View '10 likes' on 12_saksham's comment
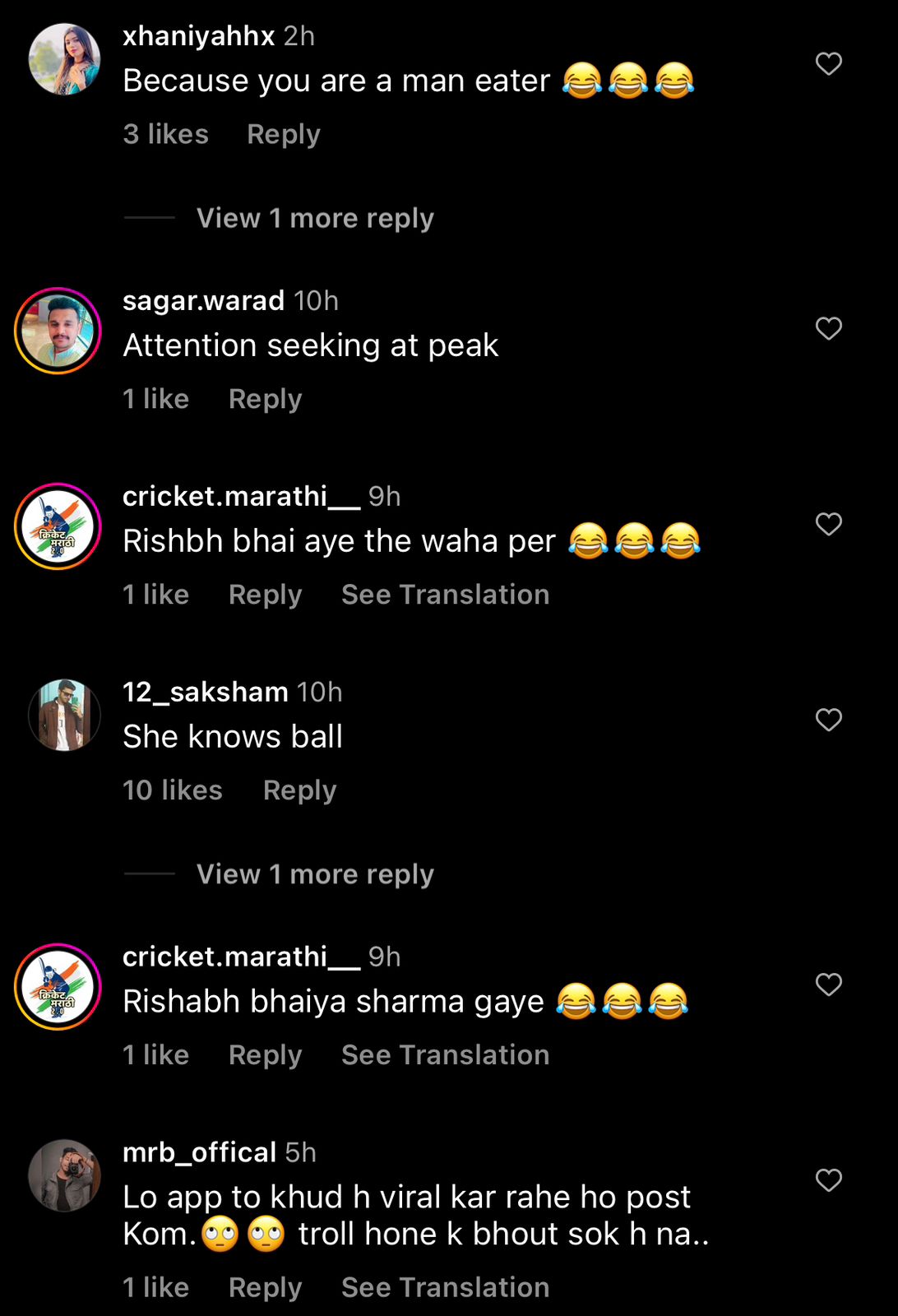The width and height of the screenshot is (898, 1316). 173,790
